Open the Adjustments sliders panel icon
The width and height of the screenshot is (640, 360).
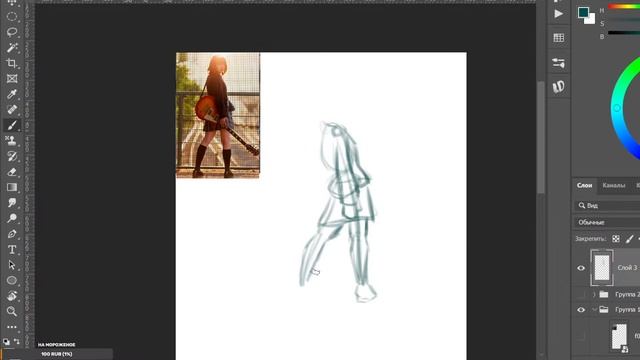[558, 63]
